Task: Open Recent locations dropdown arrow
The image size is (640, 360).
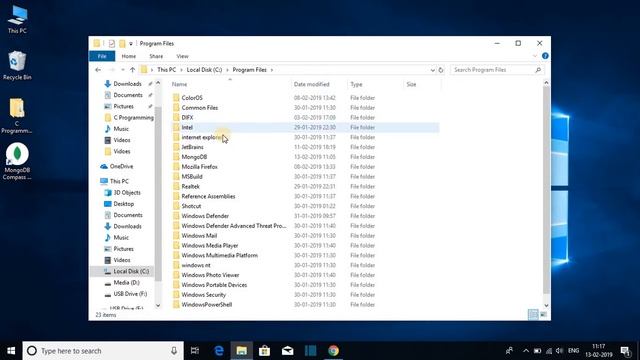Action: tap(122, 70)
